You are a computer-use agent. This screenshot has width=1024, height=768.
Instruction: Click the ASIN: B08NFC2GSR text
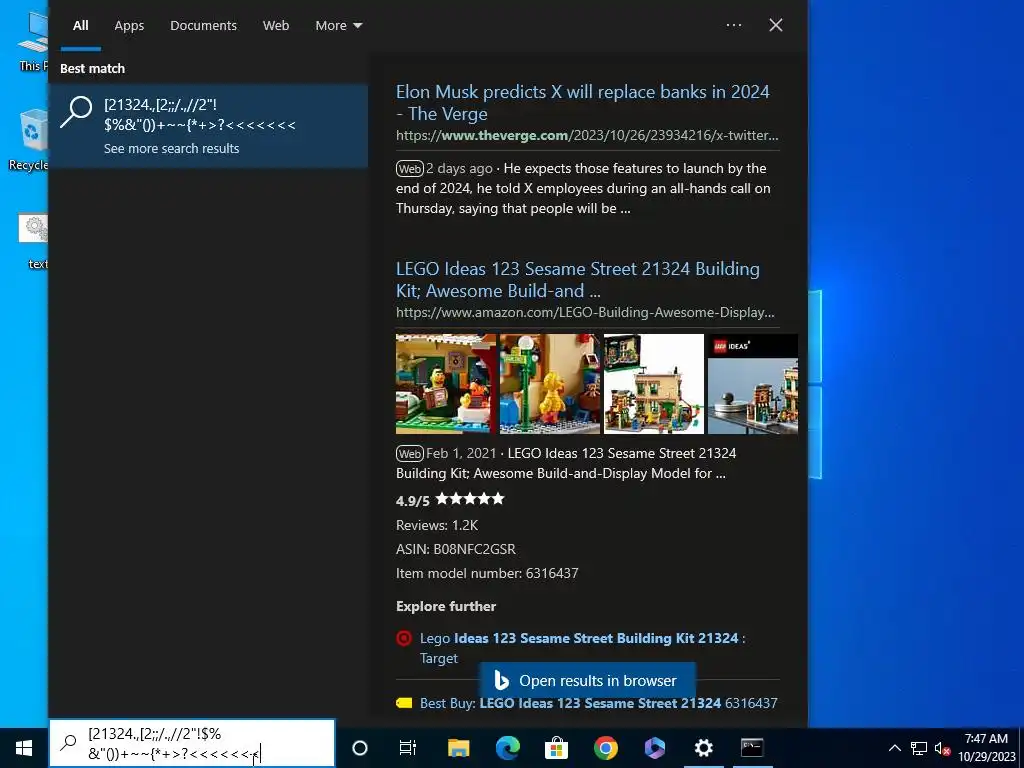456,549
